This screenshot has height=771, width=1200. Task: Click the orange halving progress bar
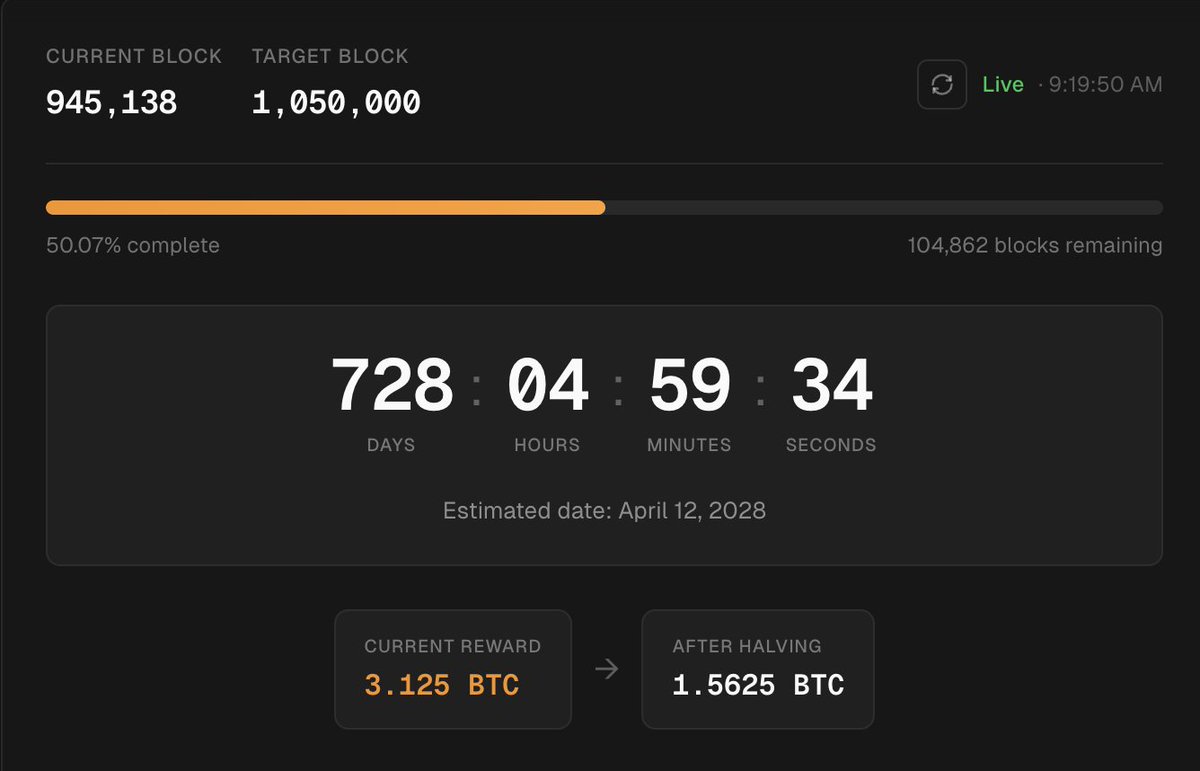(x=325, y=207)
